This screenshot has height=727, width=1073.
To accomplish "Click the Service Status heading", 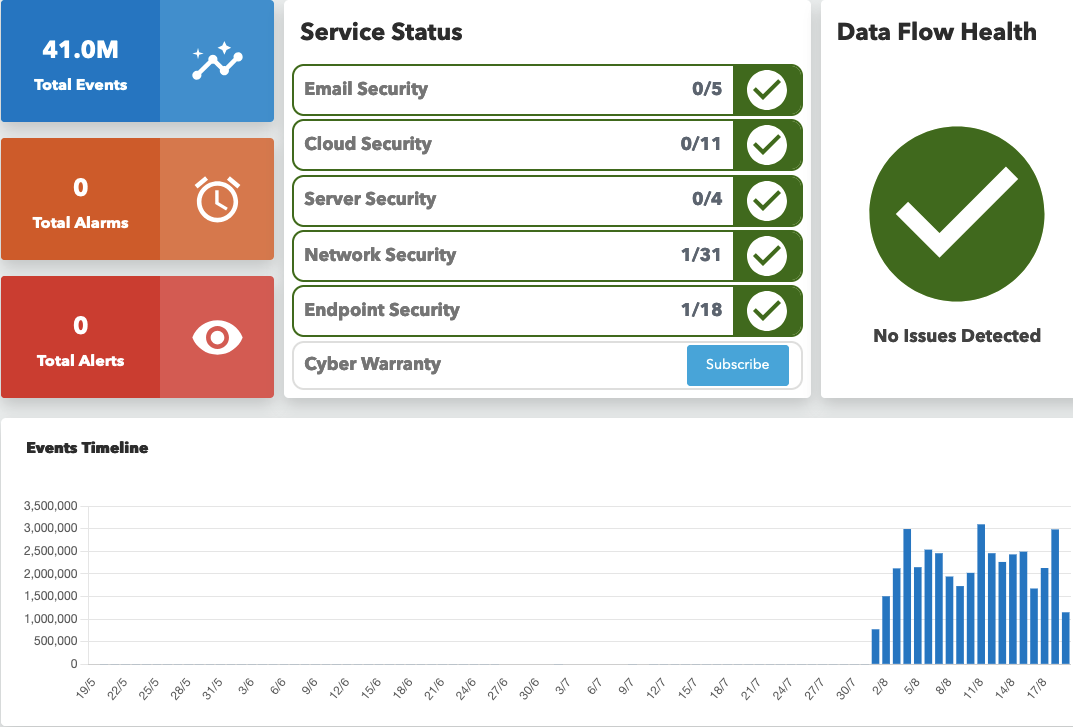I will click(x=381, y=31).
